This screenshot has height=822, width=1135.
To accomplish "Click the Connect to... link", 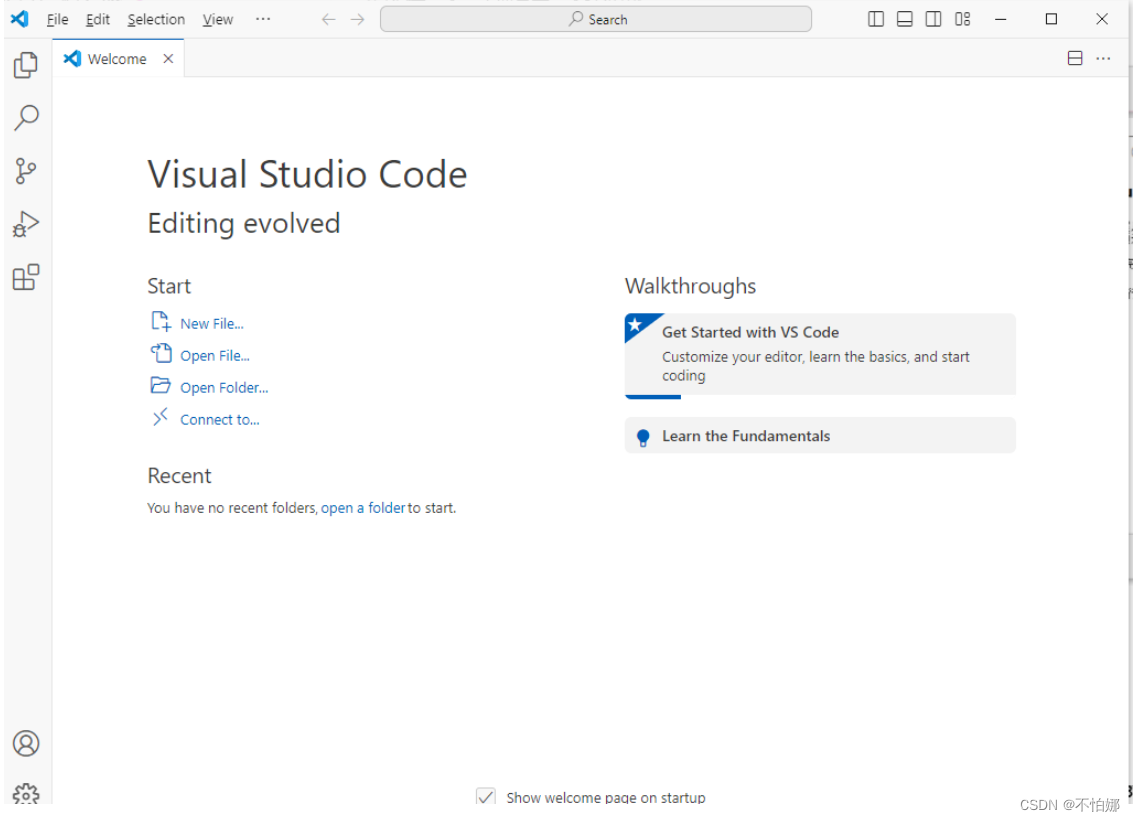I will 220,420.
